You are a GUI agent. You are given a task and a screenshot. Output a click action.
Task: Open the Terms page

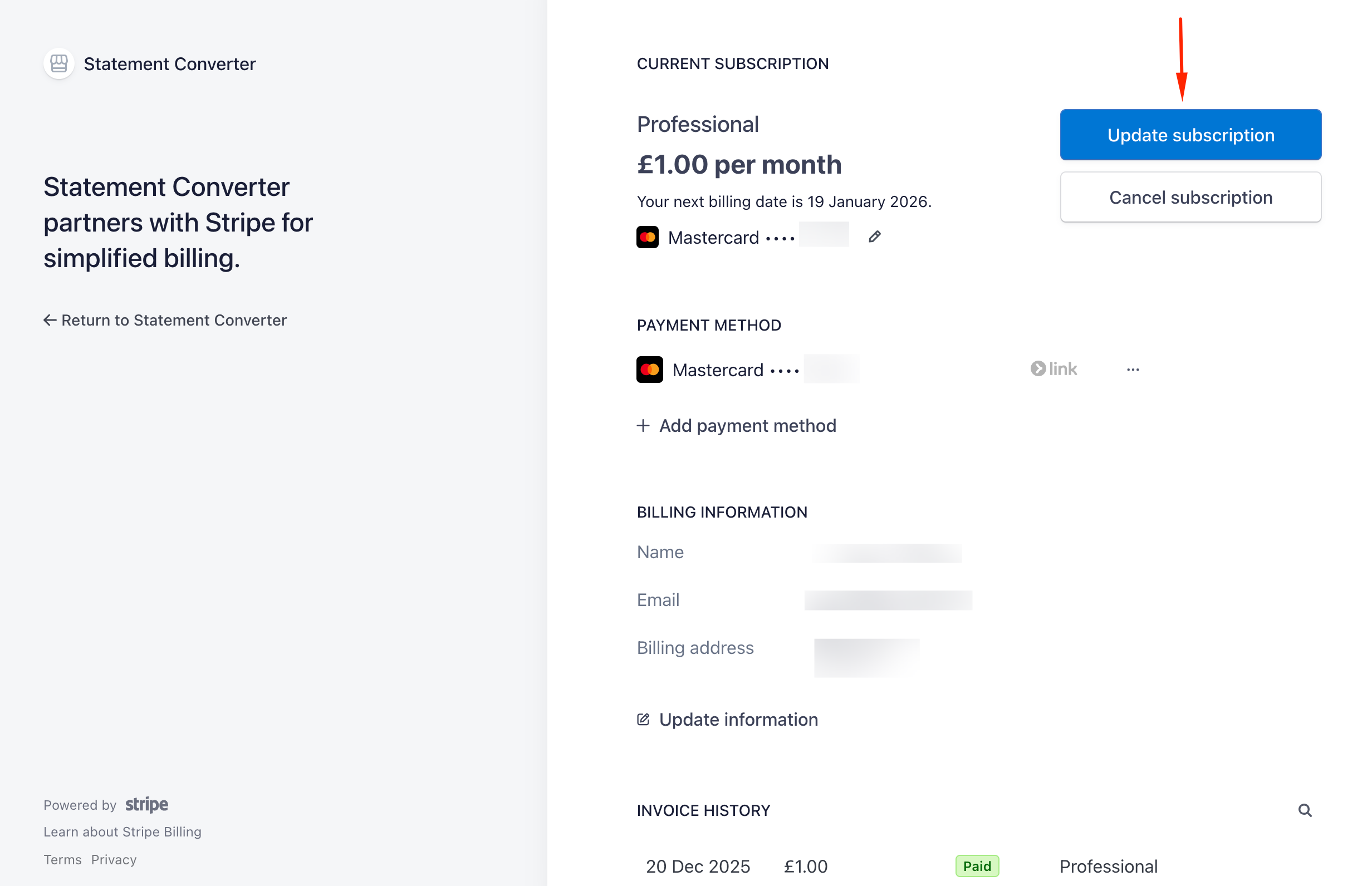tap(63, 859)
